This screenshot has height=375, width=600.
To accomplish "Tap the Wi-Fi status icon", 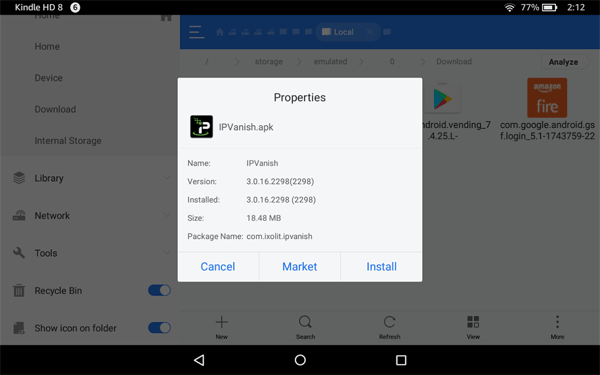I will coord(509,8).
